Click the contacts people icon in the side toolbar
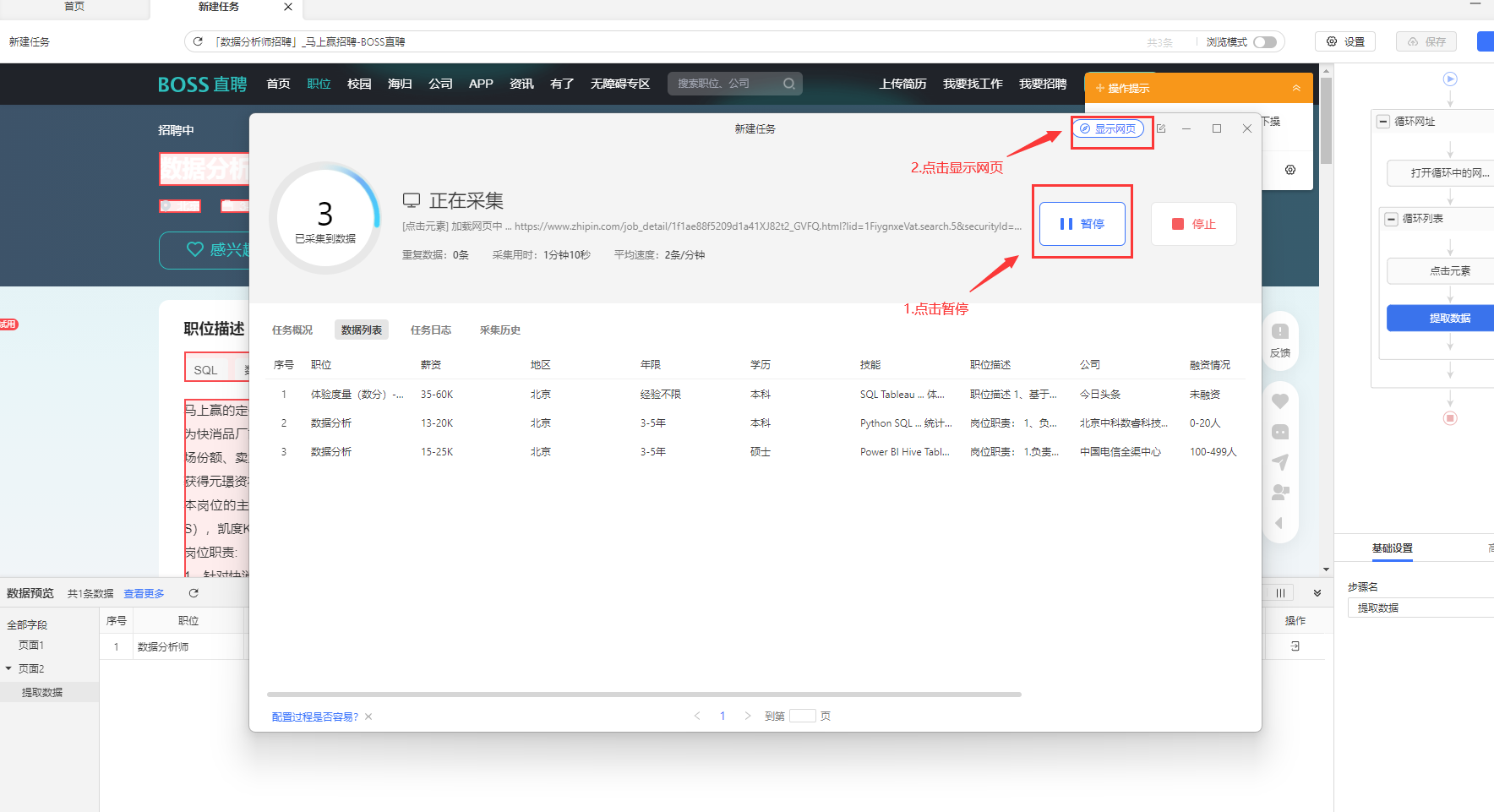Image resolution: width=1494 pixels, height=812 pixels. [1280, 492]
